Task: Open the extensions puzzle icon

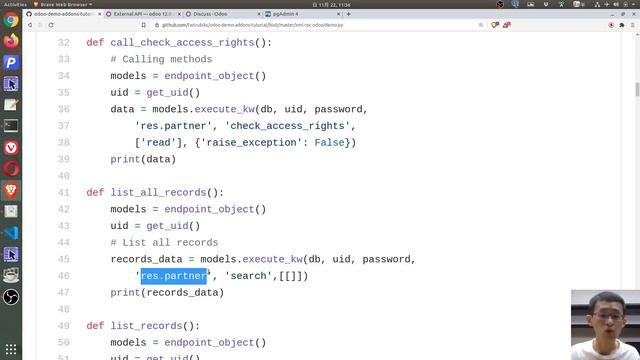Action: 622,25
